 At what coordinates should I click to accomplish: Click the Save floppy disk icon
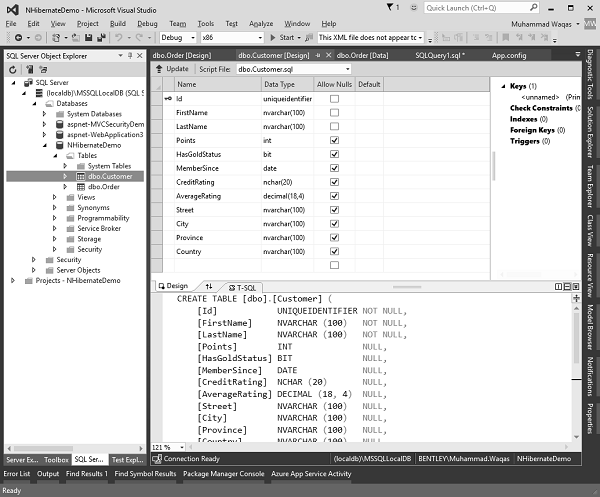[x=89, y=37]
